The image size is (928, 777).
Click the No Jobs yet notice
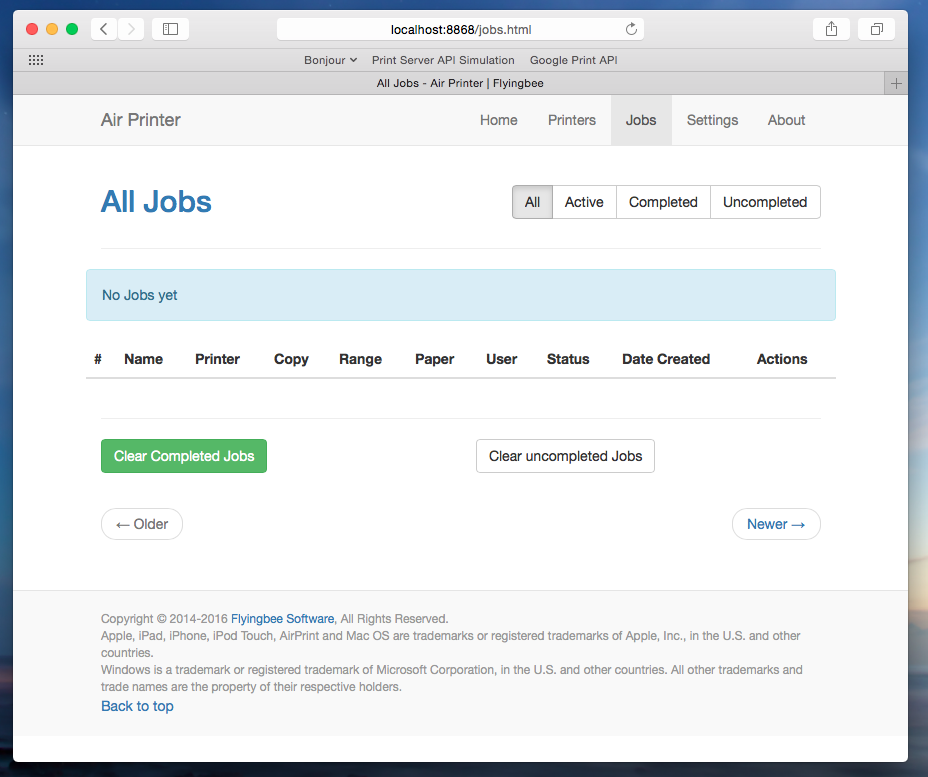click(460, 295)
